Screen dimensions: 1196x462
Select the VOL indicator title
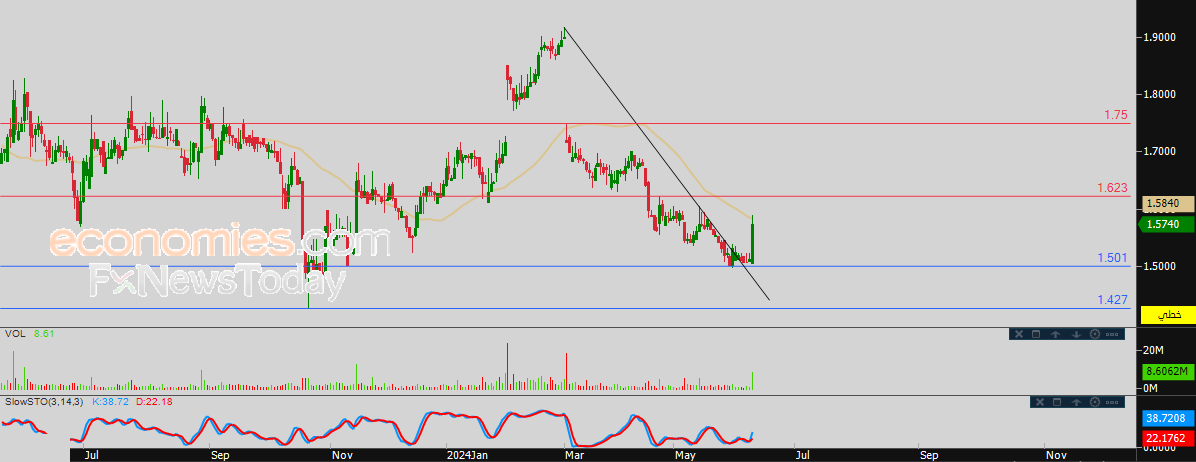[14, 334]
